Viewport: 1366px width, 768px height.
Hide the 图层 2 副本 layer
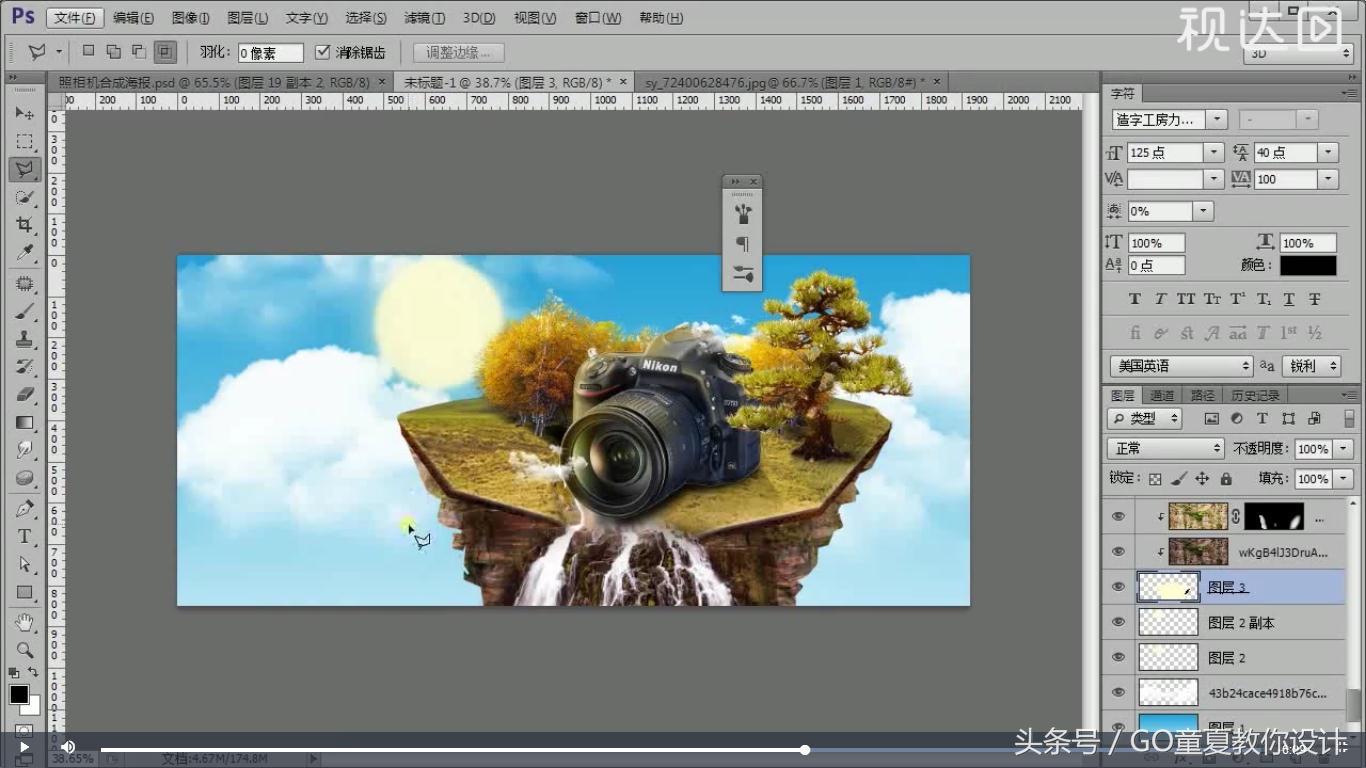coord(1118,622)
